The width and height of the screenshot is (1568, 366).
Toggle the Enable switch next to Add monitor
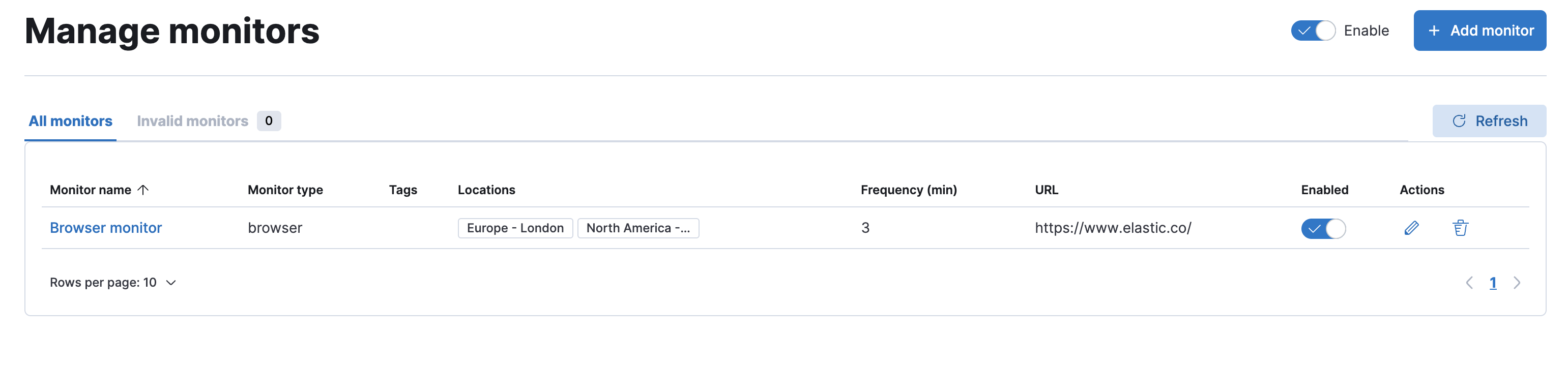(1313, 30)
